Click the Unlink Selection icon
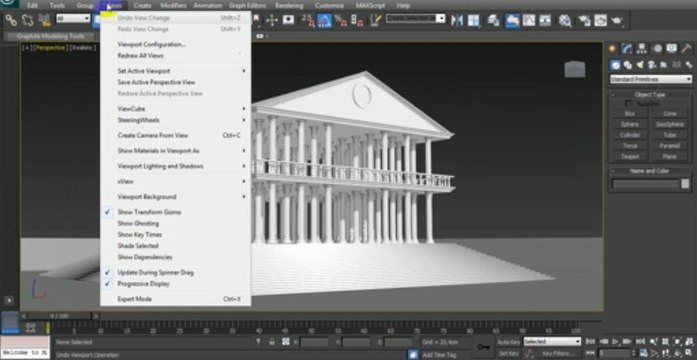 (x=28, y=20)
